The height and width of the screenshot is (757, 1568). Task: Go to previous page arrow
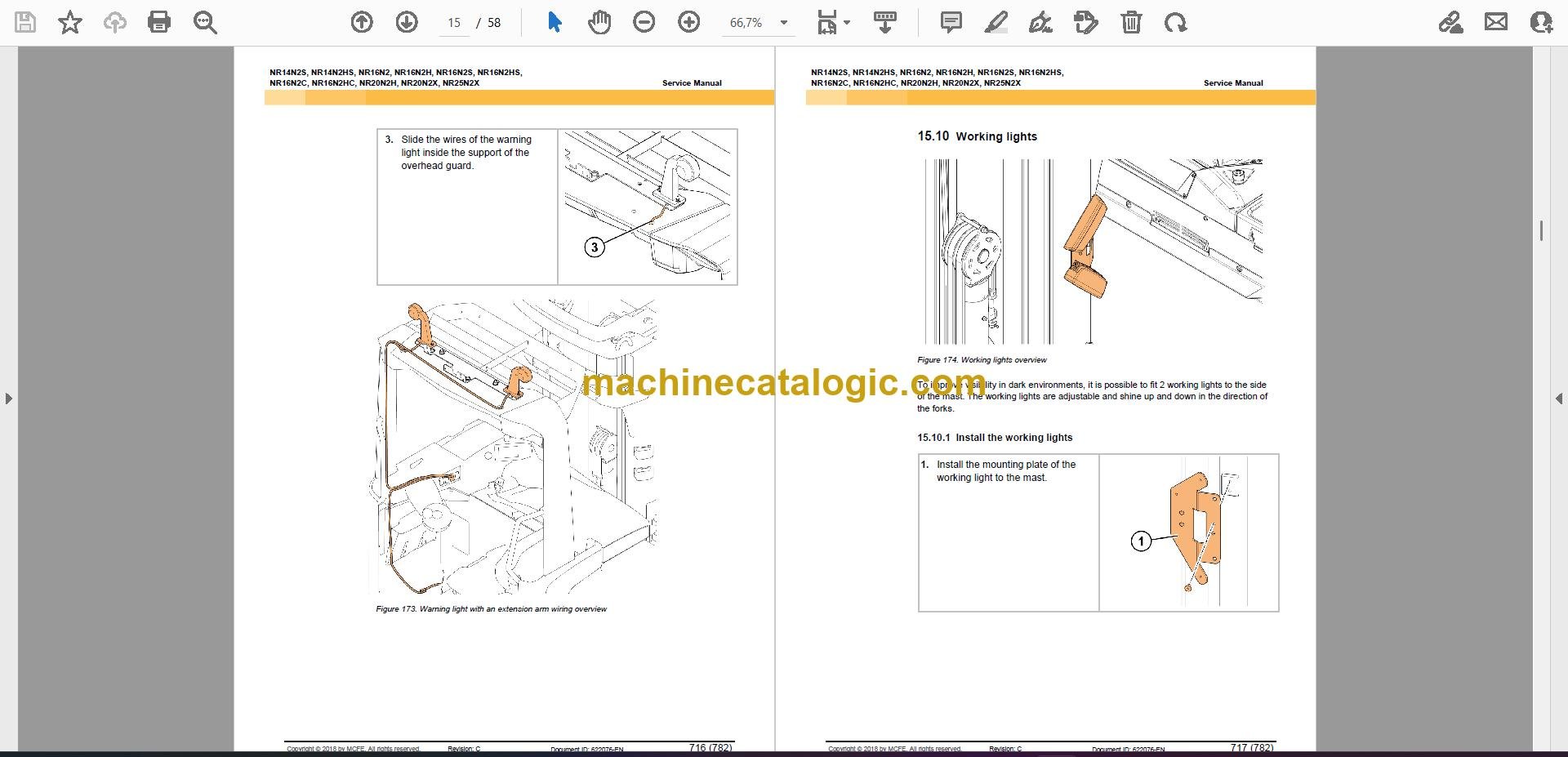[362, 23]
